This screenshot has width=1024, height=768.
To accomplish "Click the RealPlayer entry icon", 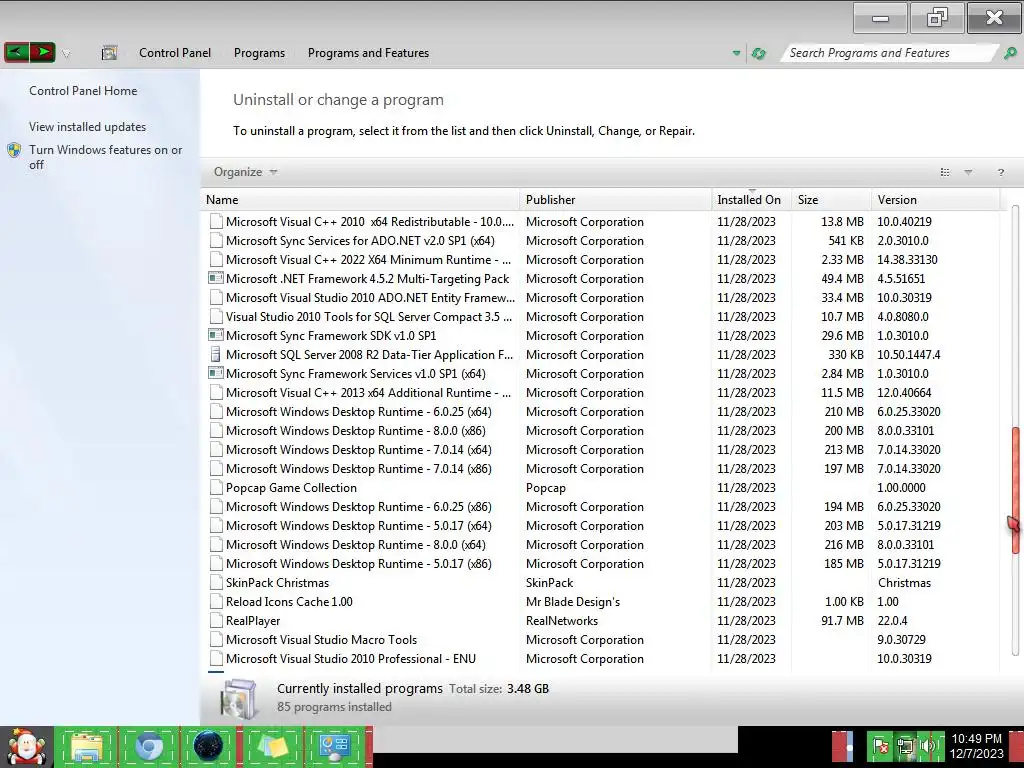I will click(216, 620).
